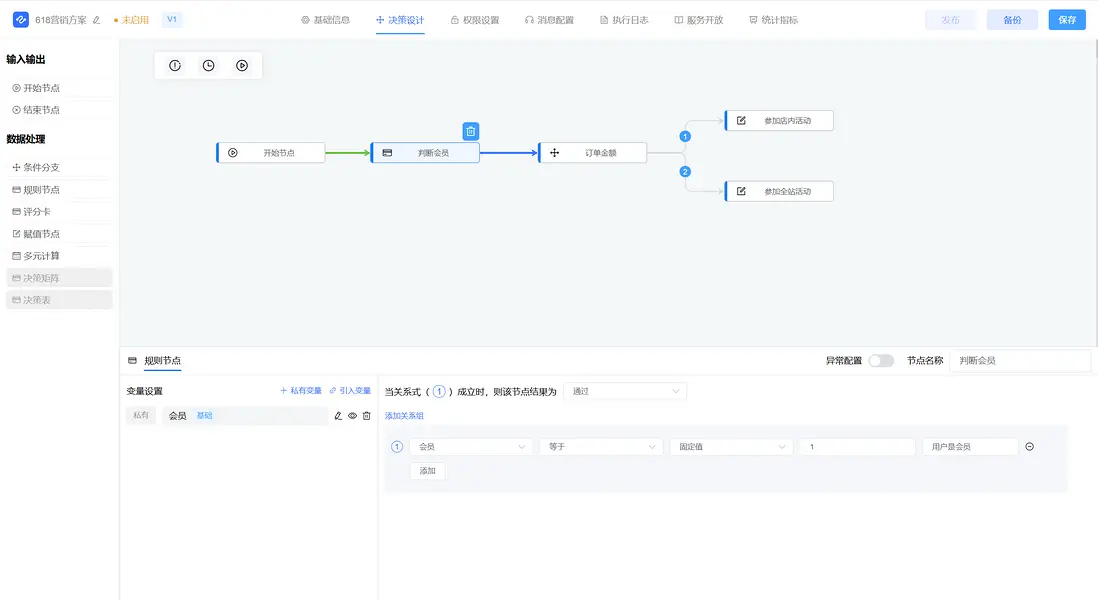Switch to the 权限设置 tab
The image size is (1098, 600).
click(475, 20)
